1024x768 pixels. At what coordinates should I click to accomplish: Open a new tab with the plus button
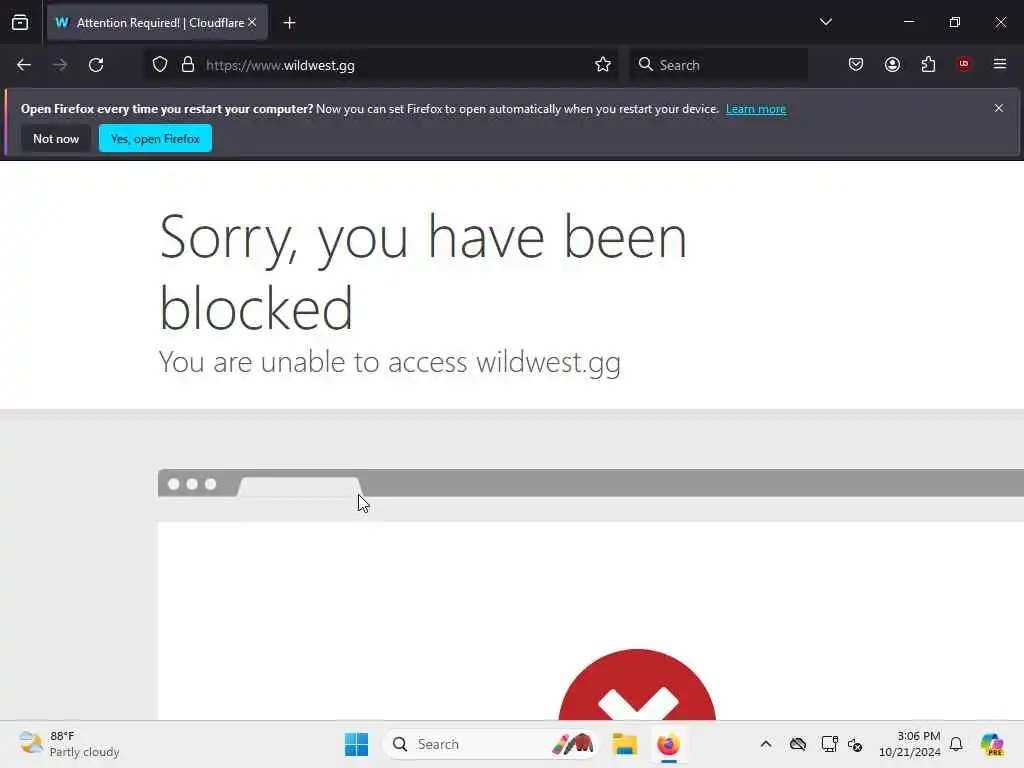pyautogui.click(x=289, y=23)
